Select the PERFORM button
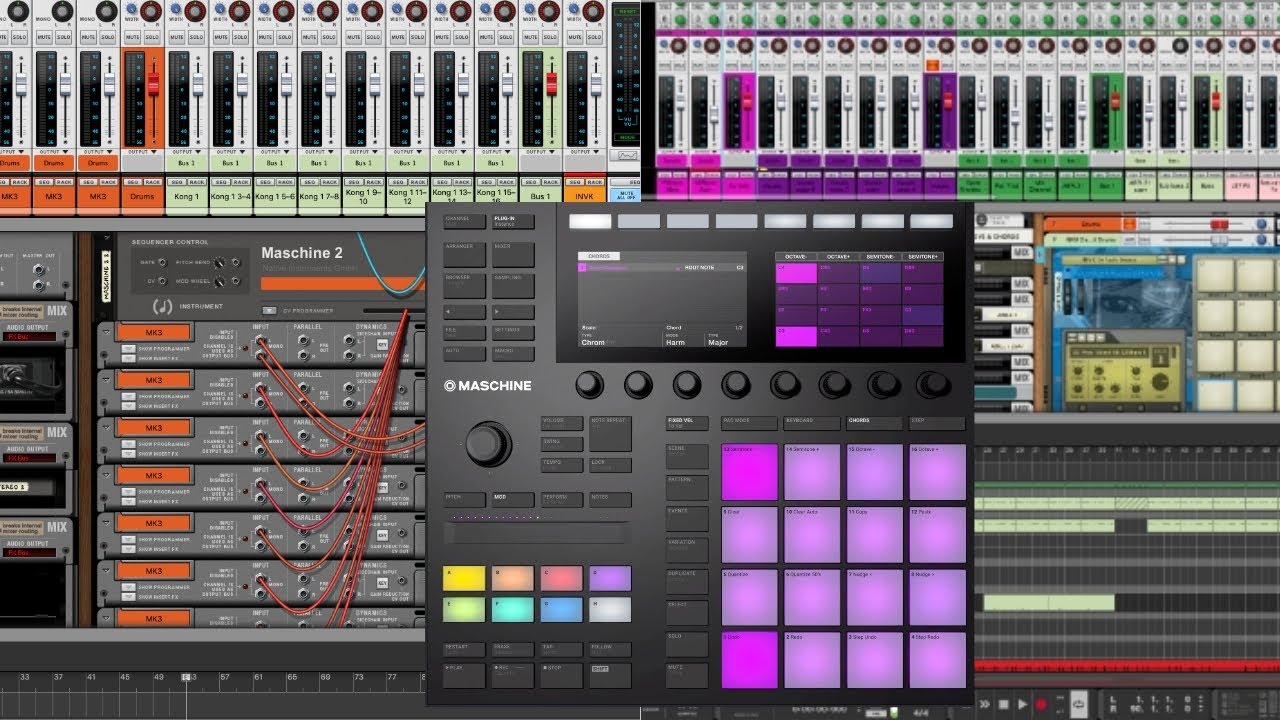 (562, 498)
